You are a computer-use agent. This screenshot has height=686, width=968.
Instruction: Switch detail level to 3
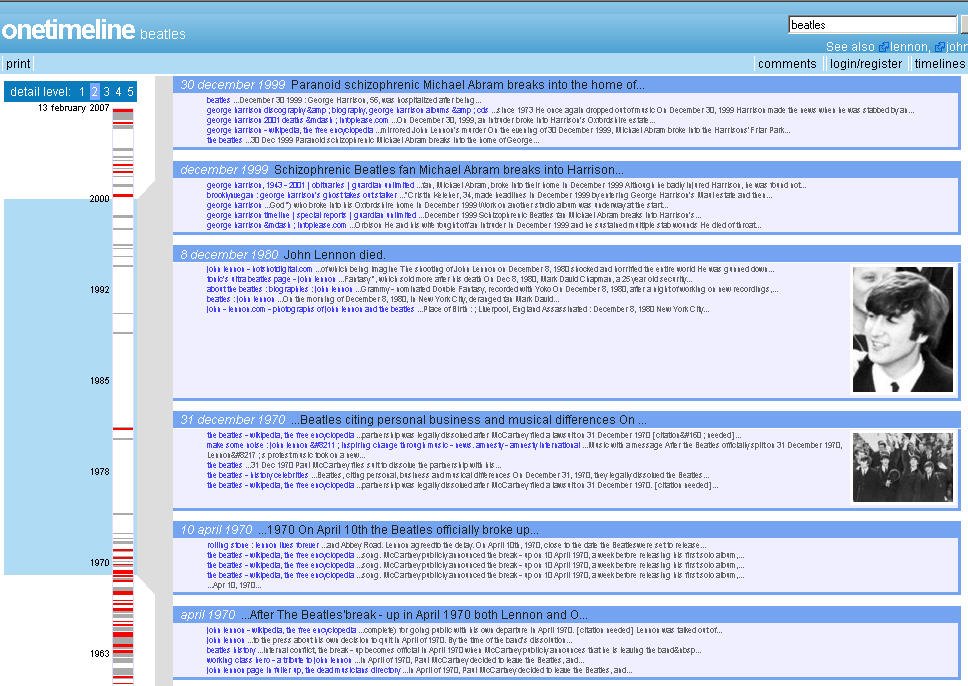[106, 91]
